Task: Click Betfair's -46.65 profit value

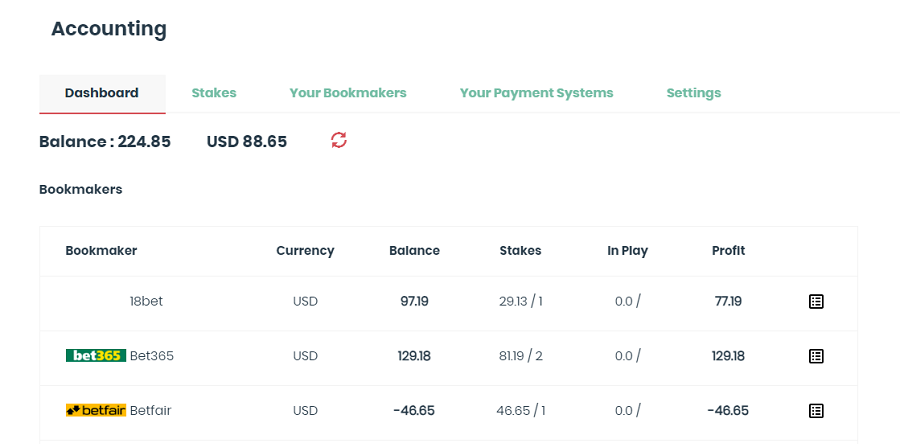Action: pos(727,410)
